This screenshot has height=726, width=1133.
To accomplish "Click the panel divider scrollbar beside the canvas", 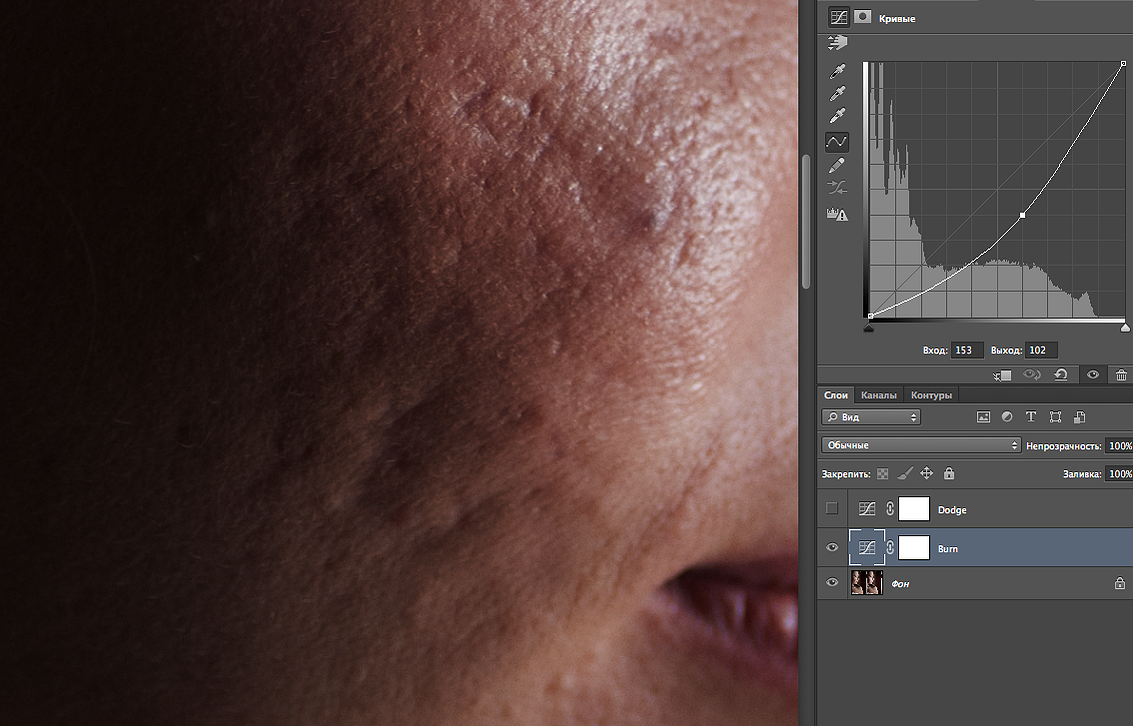I will point(806,221).
